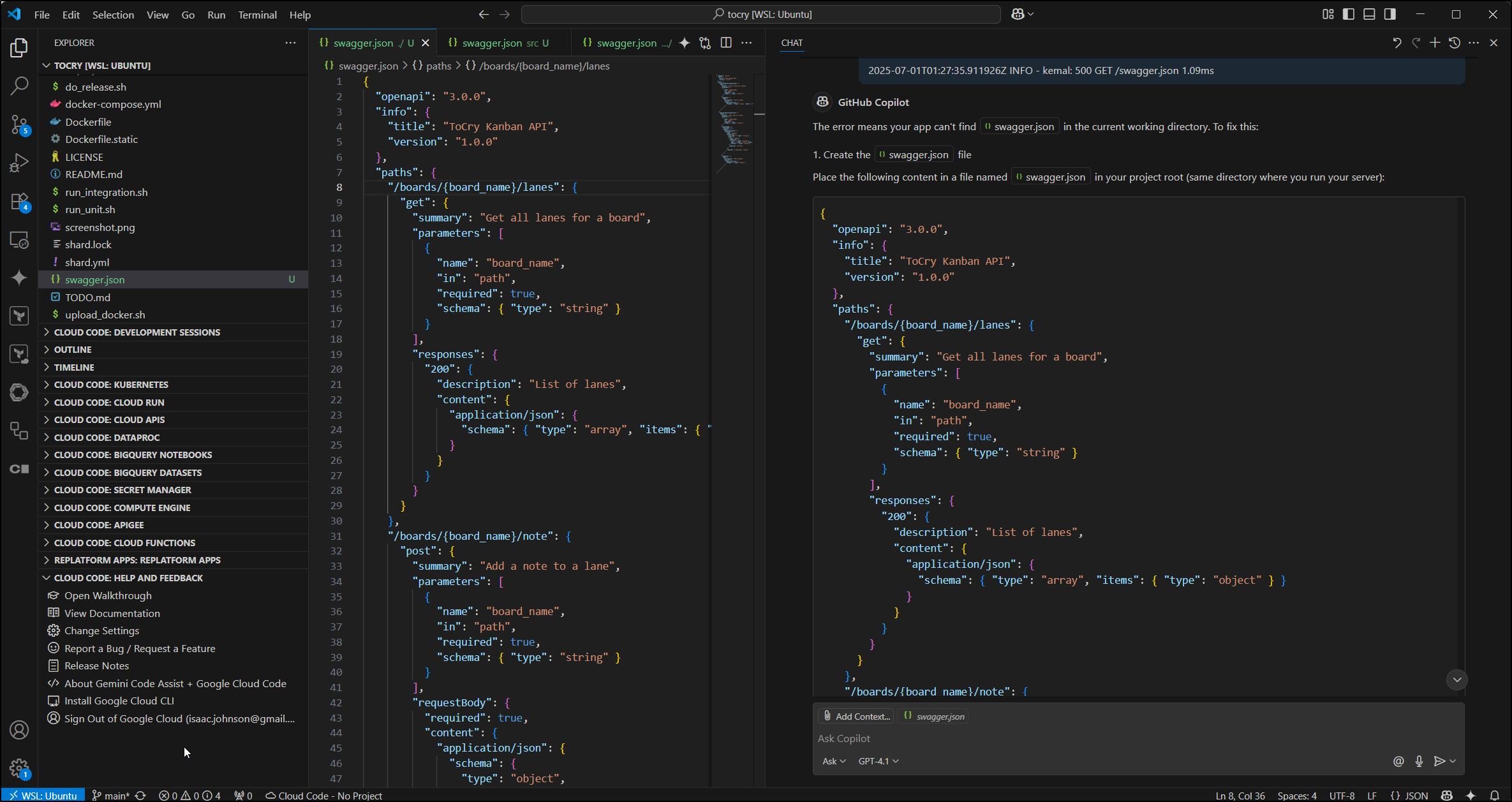1512x802 pixels.
Task: Open the Ask chat mode dropdown
Action: click(833, 761)
